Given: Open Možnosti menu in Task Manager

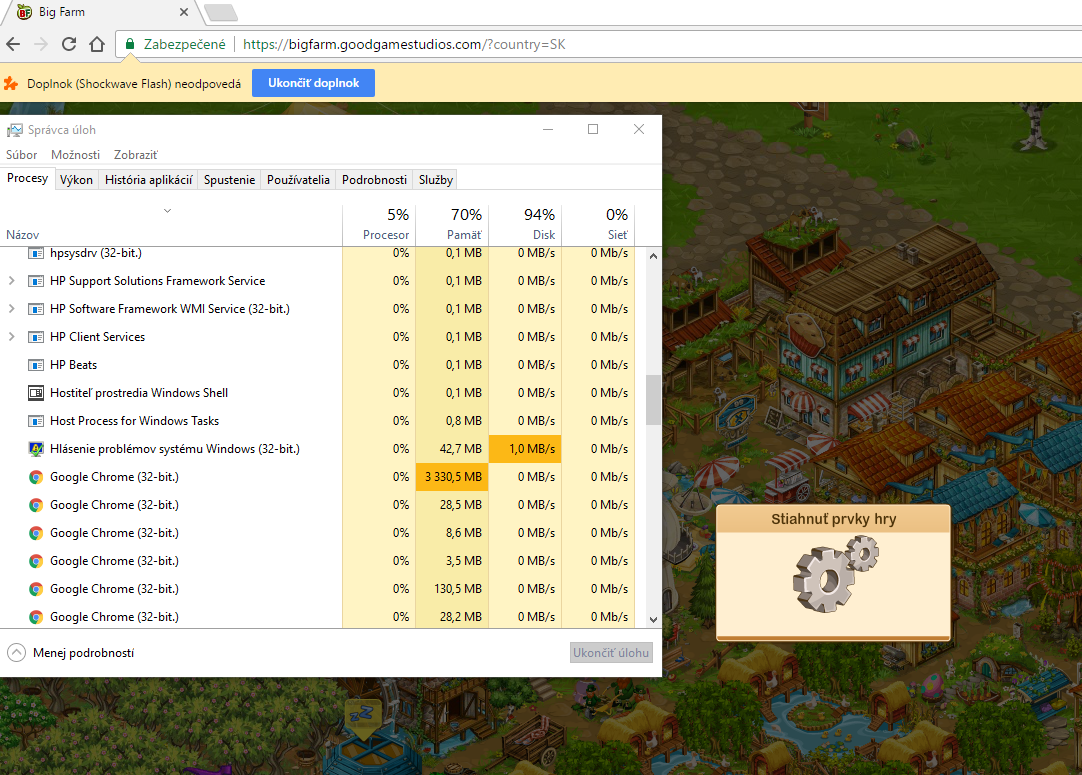Looking at the screenshot, I should pyautogui.click(x=75, y=155).
